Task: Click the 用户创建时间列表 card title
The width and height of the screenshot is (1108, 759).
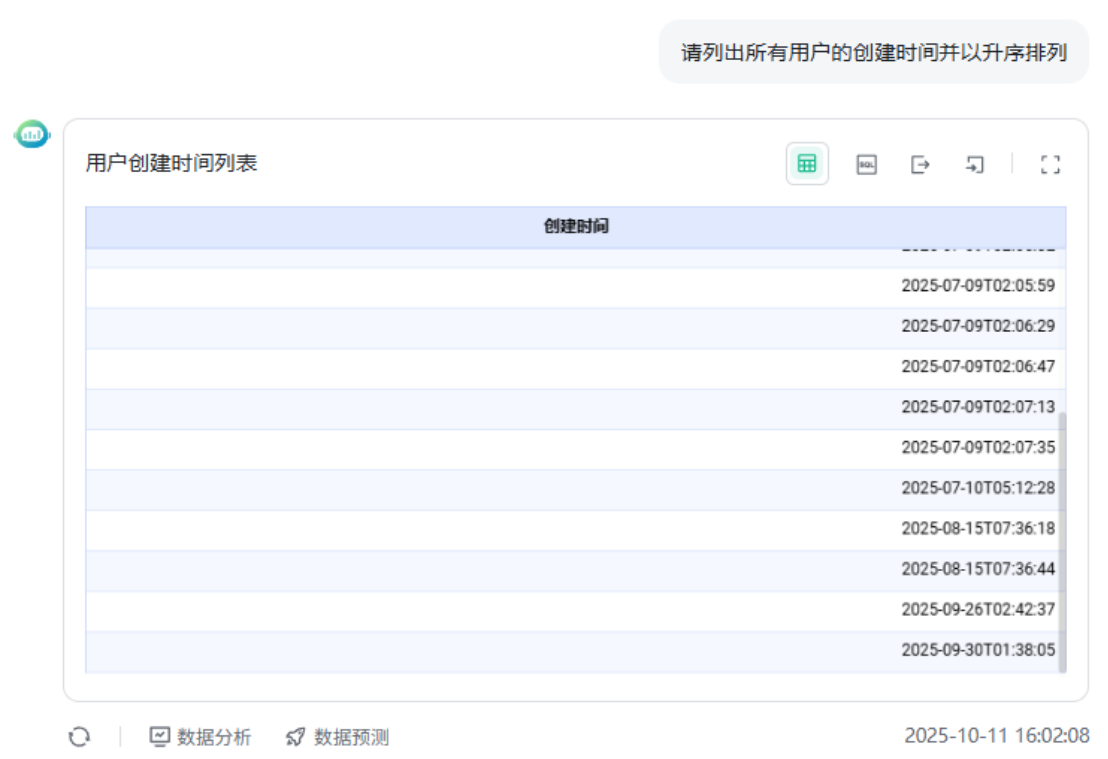Action: (x=172, y=163)
